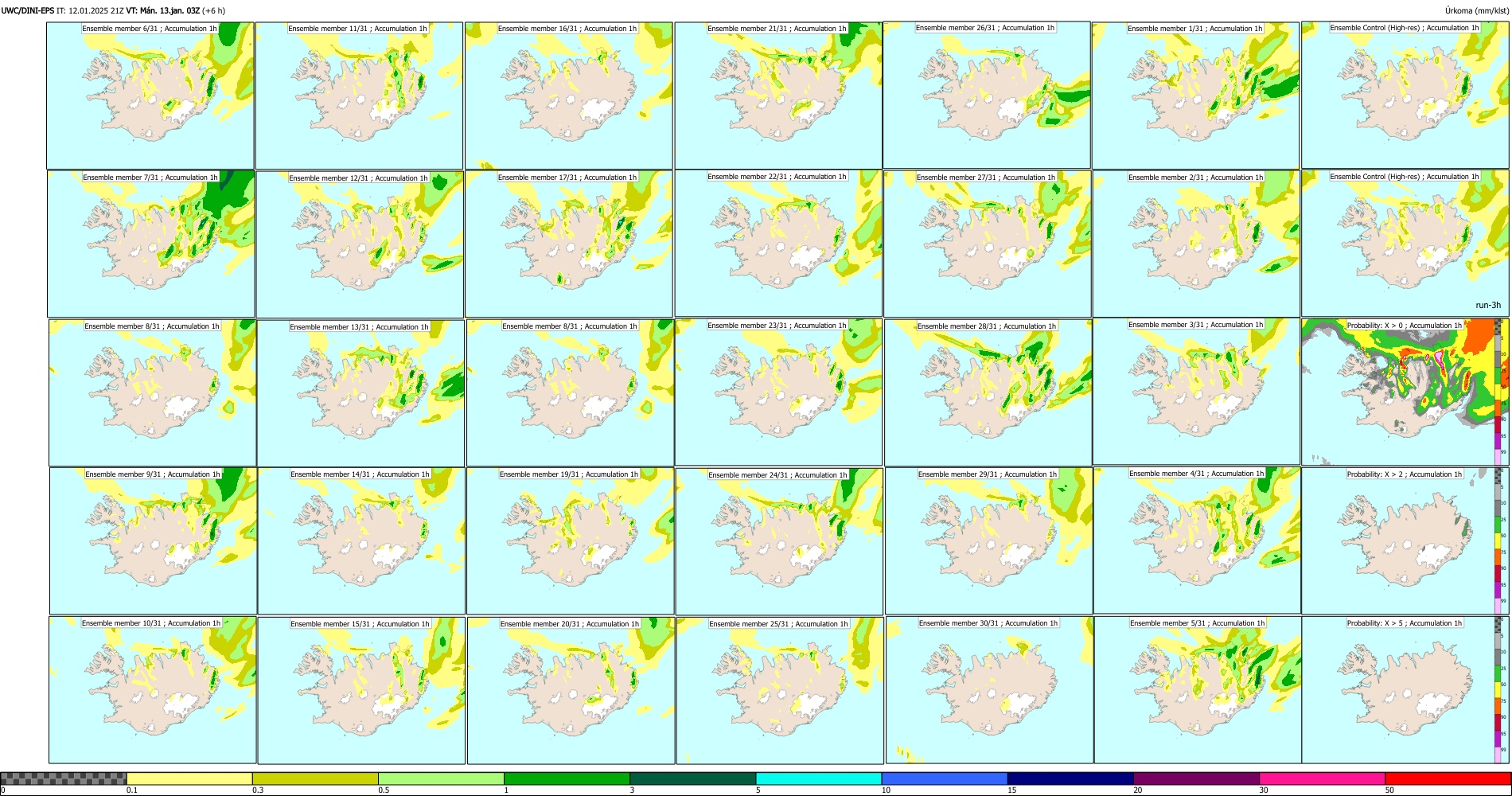Viewport: 1512px width, 796px height.
Task: Open the Ensemble member 12/31 map panel
Action: point(360,244)
